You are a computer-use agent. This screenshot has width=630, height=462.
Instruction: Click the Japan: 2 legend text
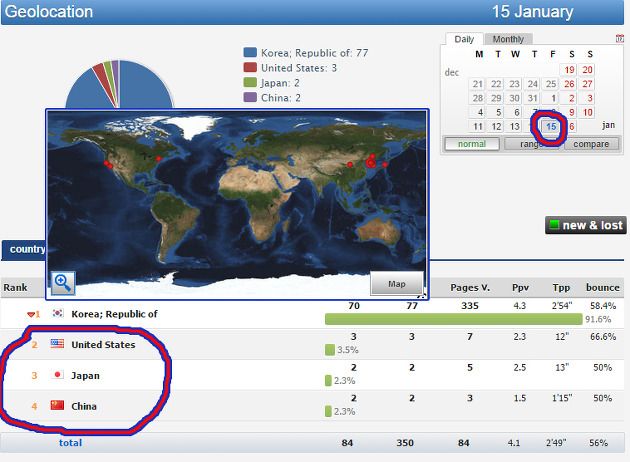(x=280, y=83)
